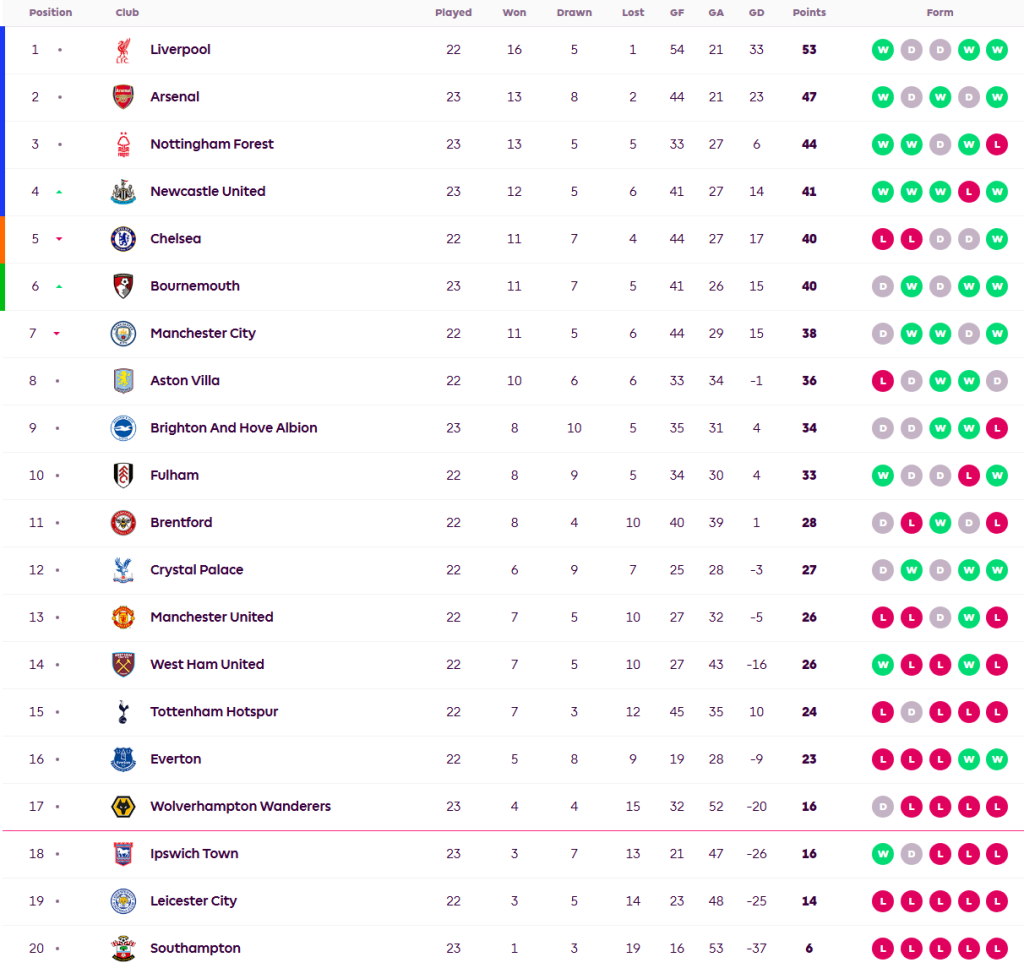Click Newcastle United's green up-arrow position indicator
The width and height of the screenshot is (1024, 968).
pos(59,192)
